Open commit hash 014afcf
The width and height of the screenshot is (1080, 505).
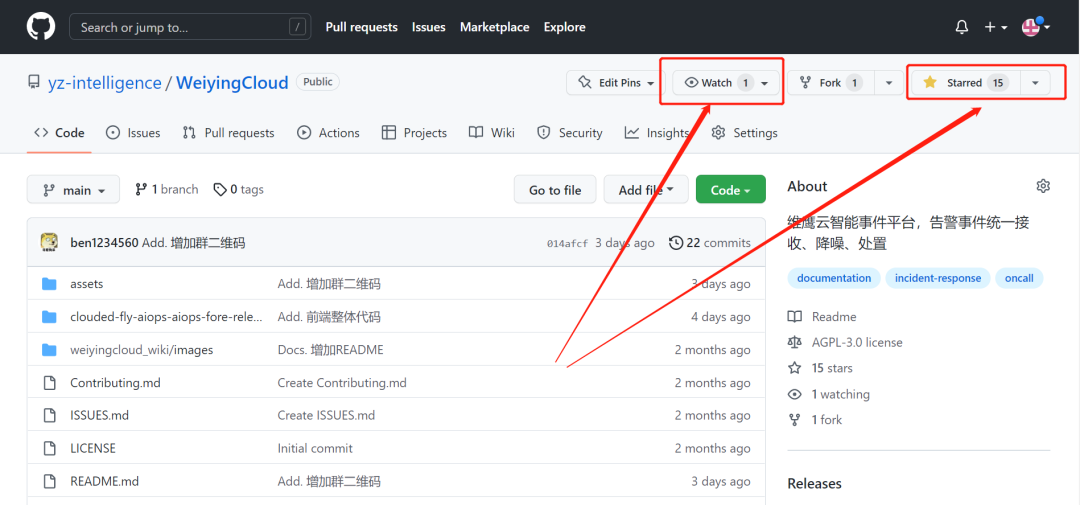tap(568, 243)
